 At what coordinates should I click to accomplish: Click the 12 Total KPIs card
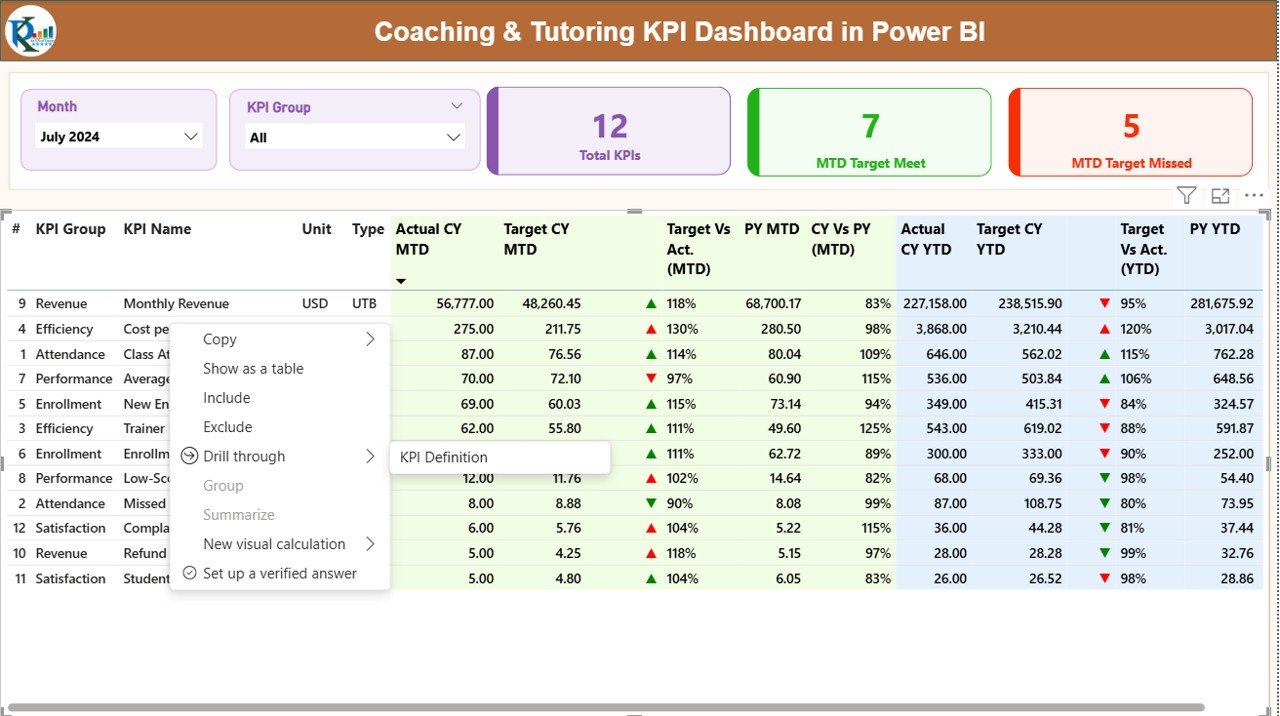coord(608,131)
